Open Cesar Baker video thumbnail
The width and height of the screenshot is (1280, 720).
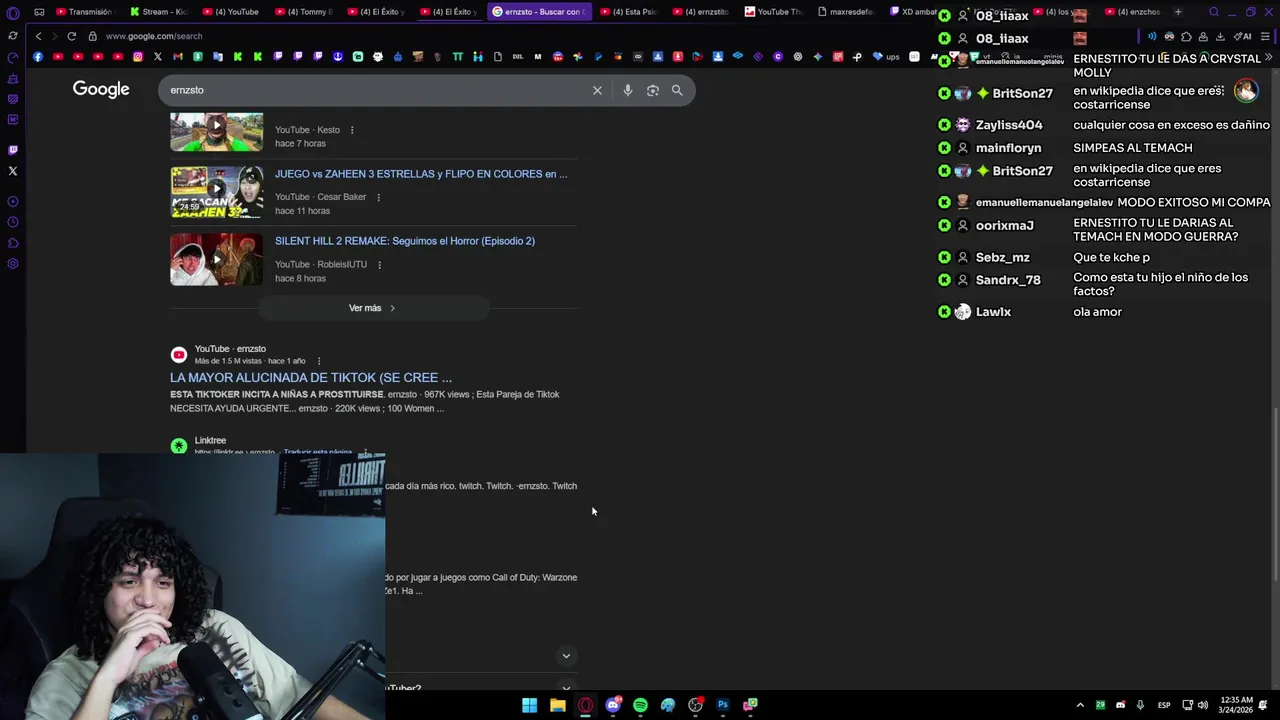[216, 192]
